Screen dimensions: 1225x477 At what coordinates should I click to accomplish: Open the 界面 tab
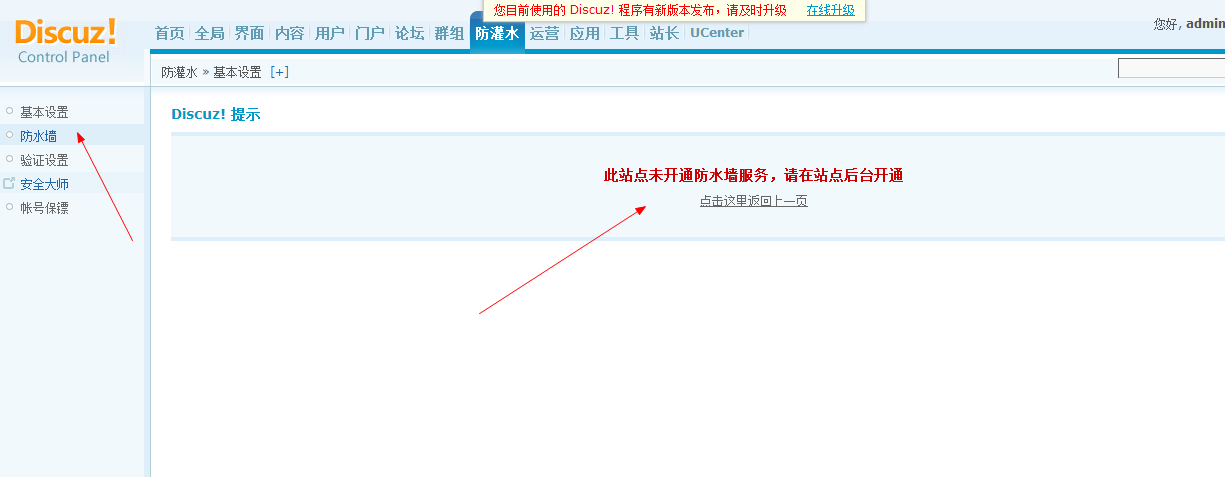pos(250,33)
